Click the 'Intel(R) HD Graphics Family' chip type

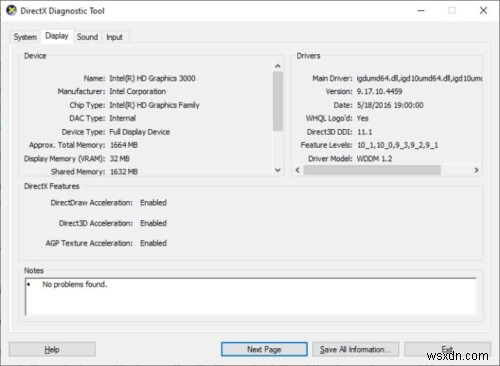154,105
